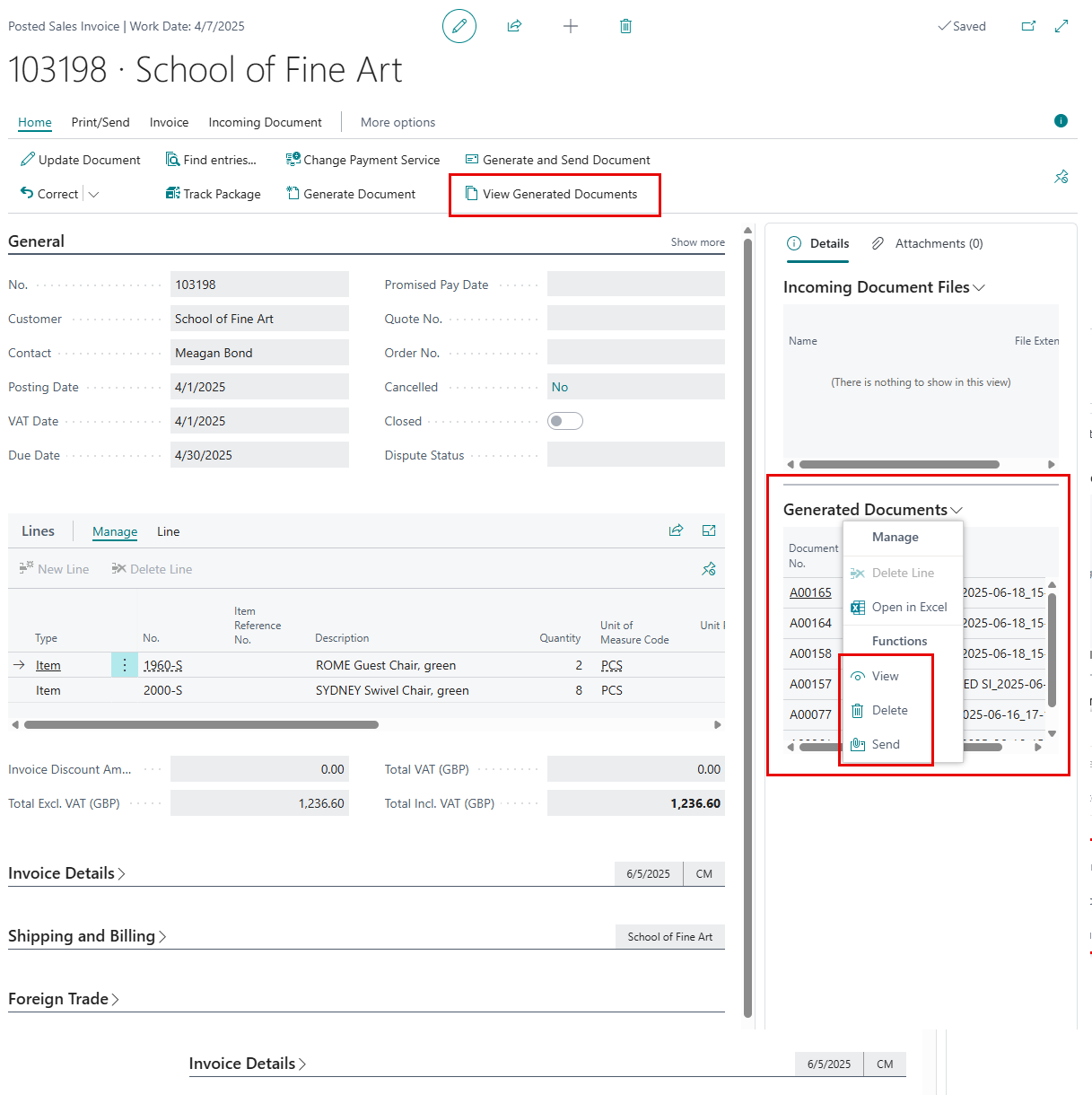Click the Lines horizontal scrollbar
The width and height of the screenshot is (1092, 1095).
click(201, 724)
